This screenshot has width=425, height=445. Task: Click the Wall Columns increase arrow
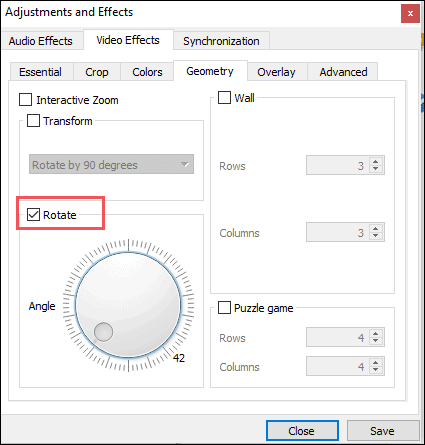point(376,228)
